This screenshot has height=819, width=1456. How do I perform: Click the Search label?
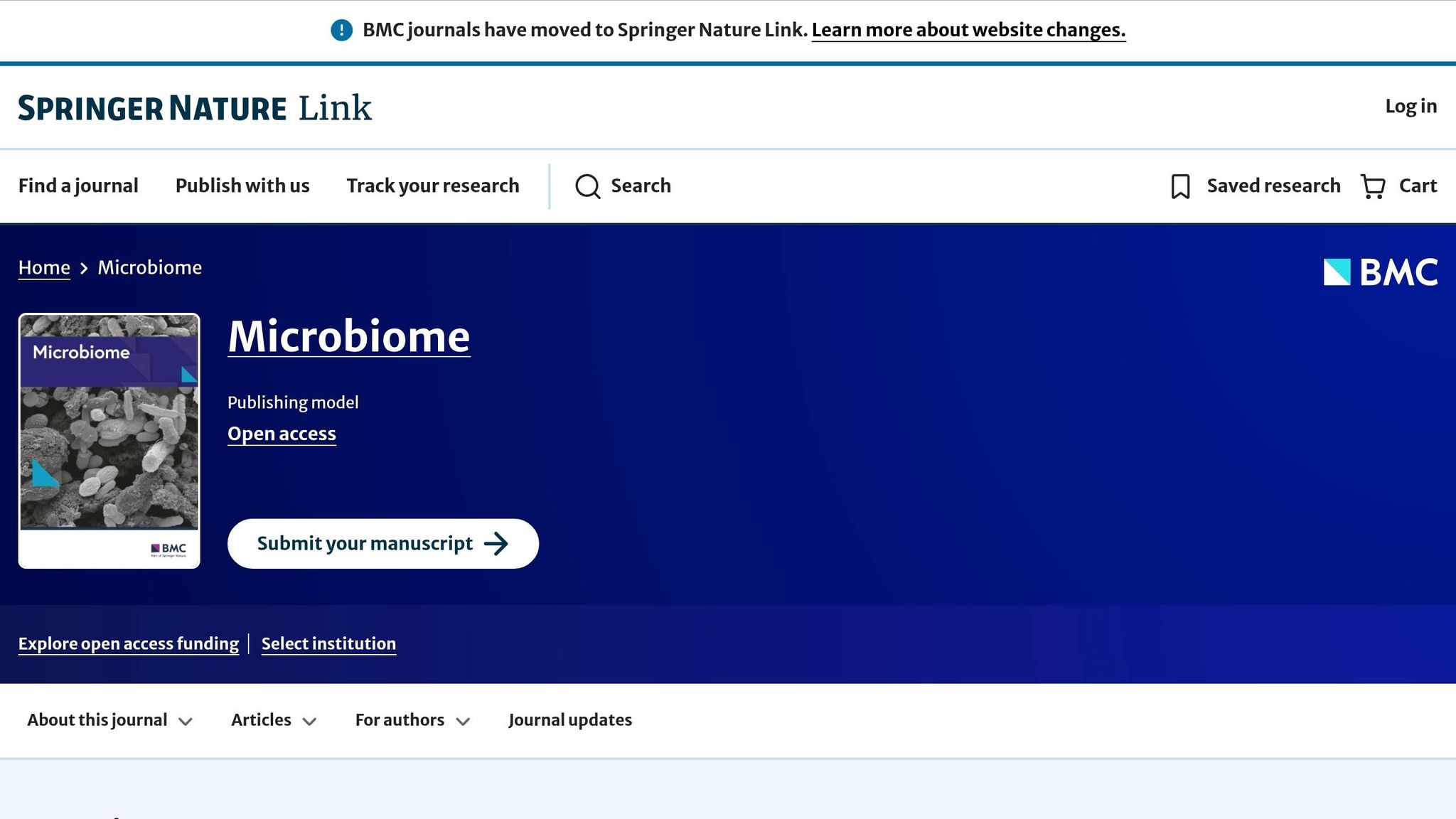641,186
